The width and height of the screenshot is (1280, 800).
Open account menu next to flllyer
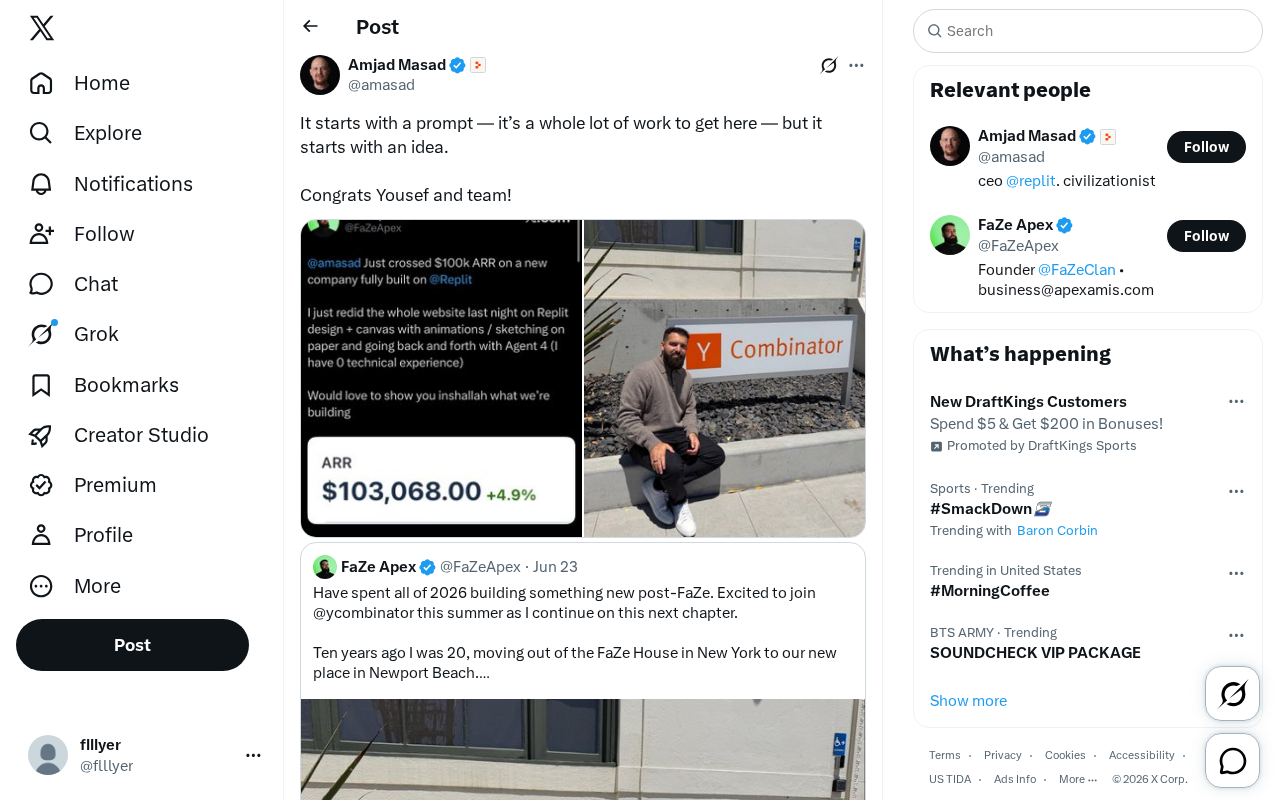253,755
